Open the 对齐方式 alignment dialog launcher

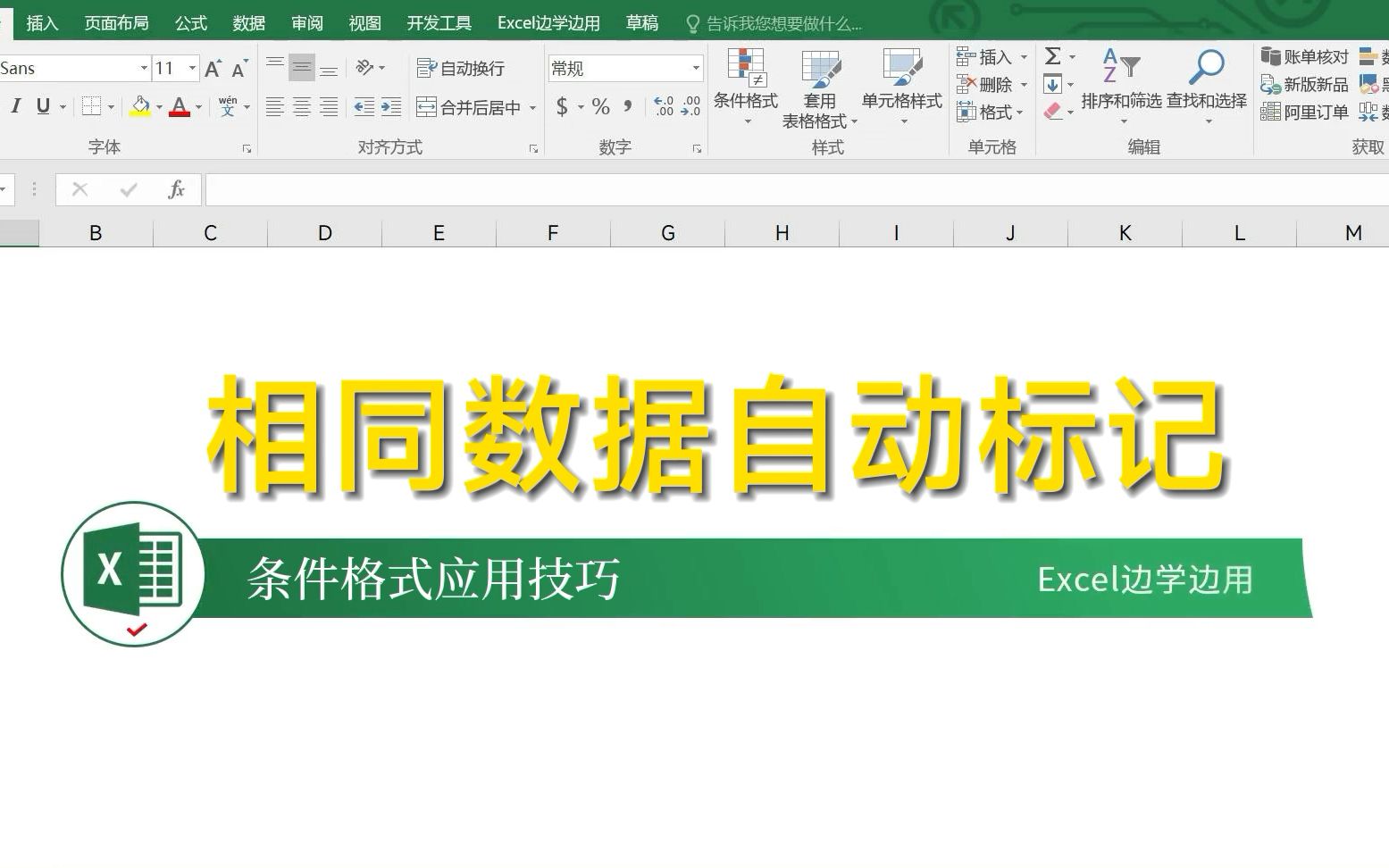pos(533,149)
